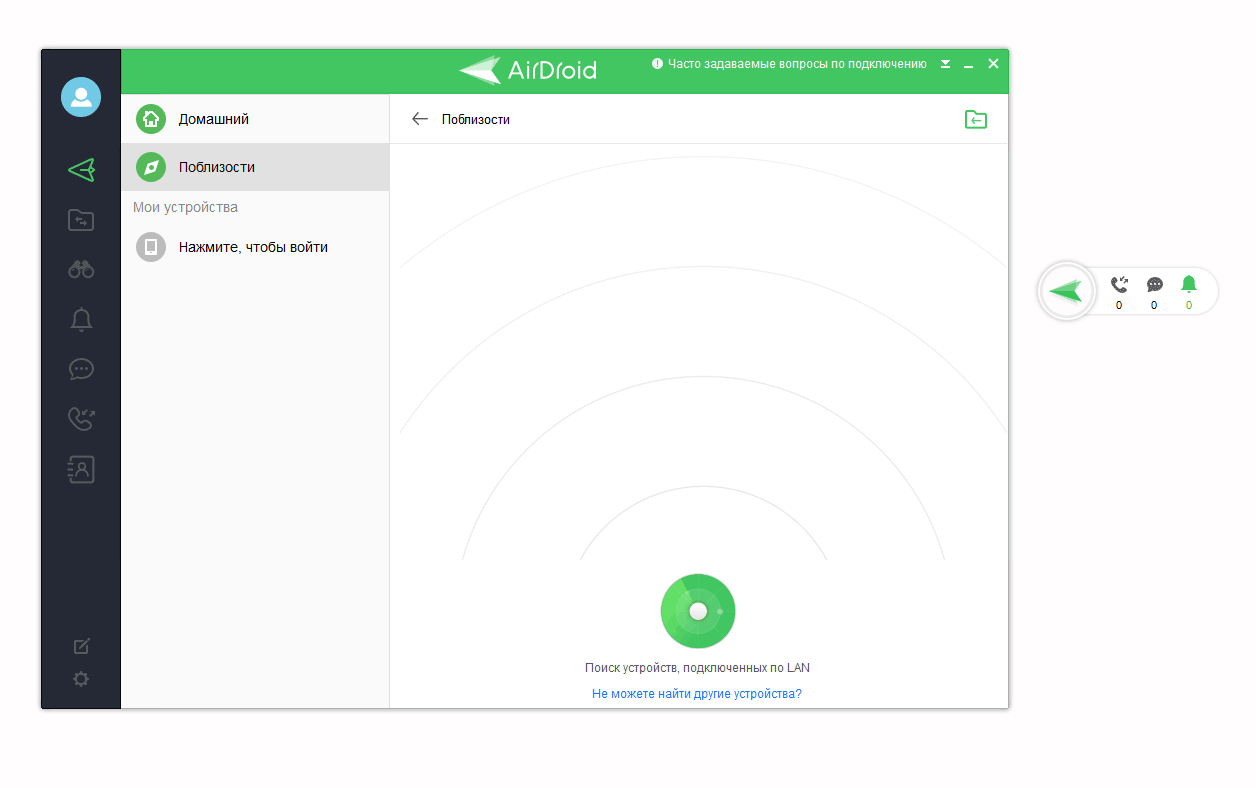The image size is (1256, 788).
Task: Open the Settings gear icon
Action: (81, 679)
